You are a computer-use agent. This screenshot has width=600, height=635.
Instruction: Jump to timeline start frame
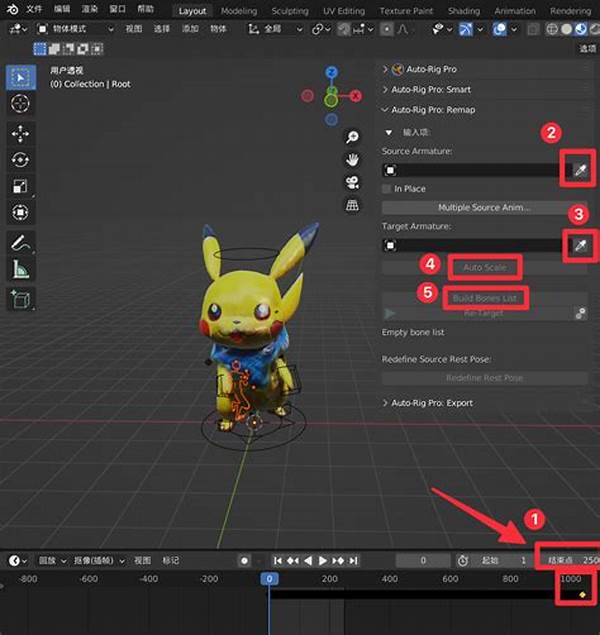[x=278, y=560]
